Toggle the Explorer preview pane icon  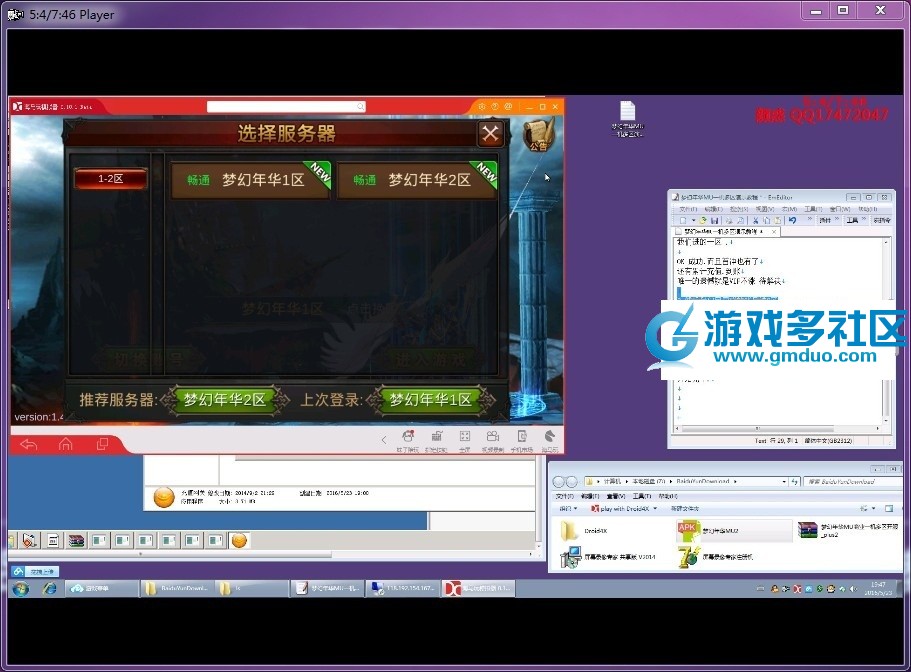click(x=889, y=509)
